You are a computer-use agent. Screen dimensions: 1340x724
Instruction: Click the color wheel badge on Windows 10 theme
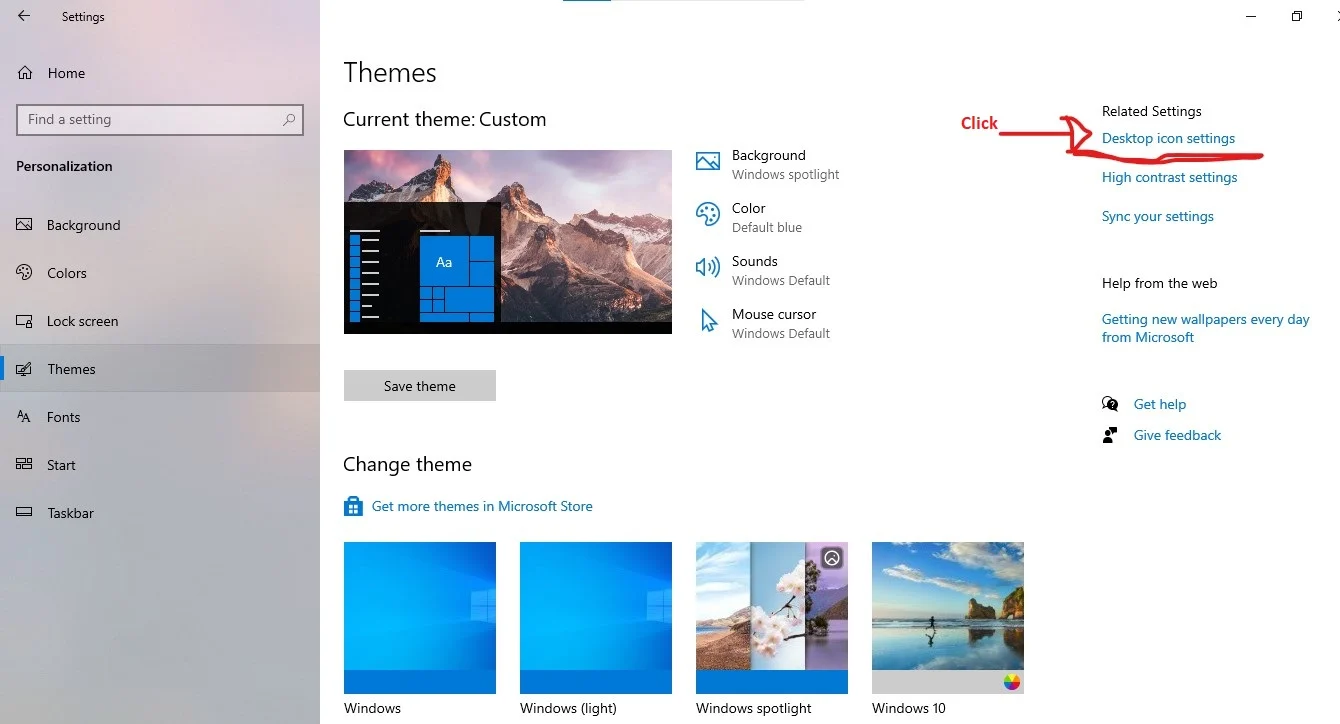[x=1012, y=682]
